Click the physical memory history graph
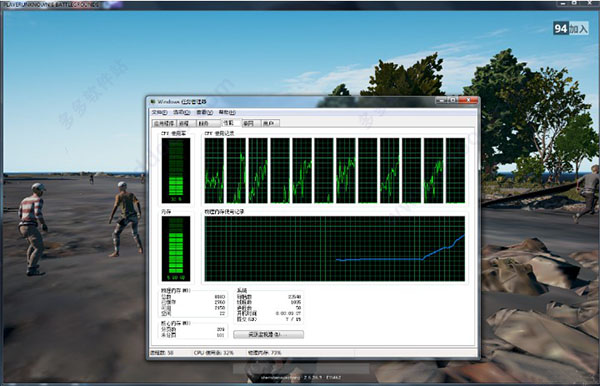This screenshot has width=600, height=386. pos(335,249)
